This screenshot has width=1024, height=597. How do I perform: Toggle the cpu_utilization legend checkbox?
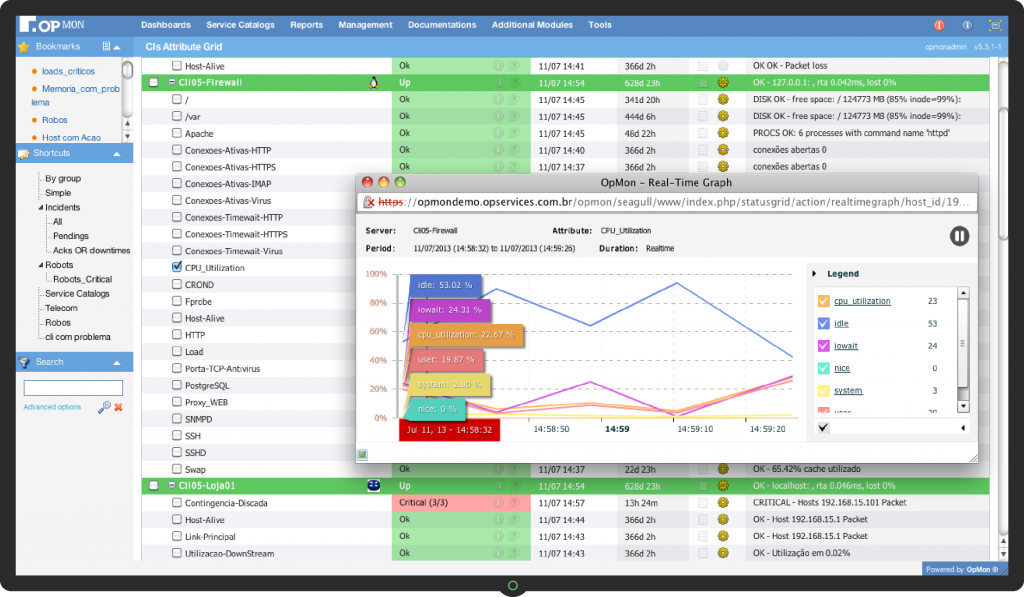pos(824,301)
